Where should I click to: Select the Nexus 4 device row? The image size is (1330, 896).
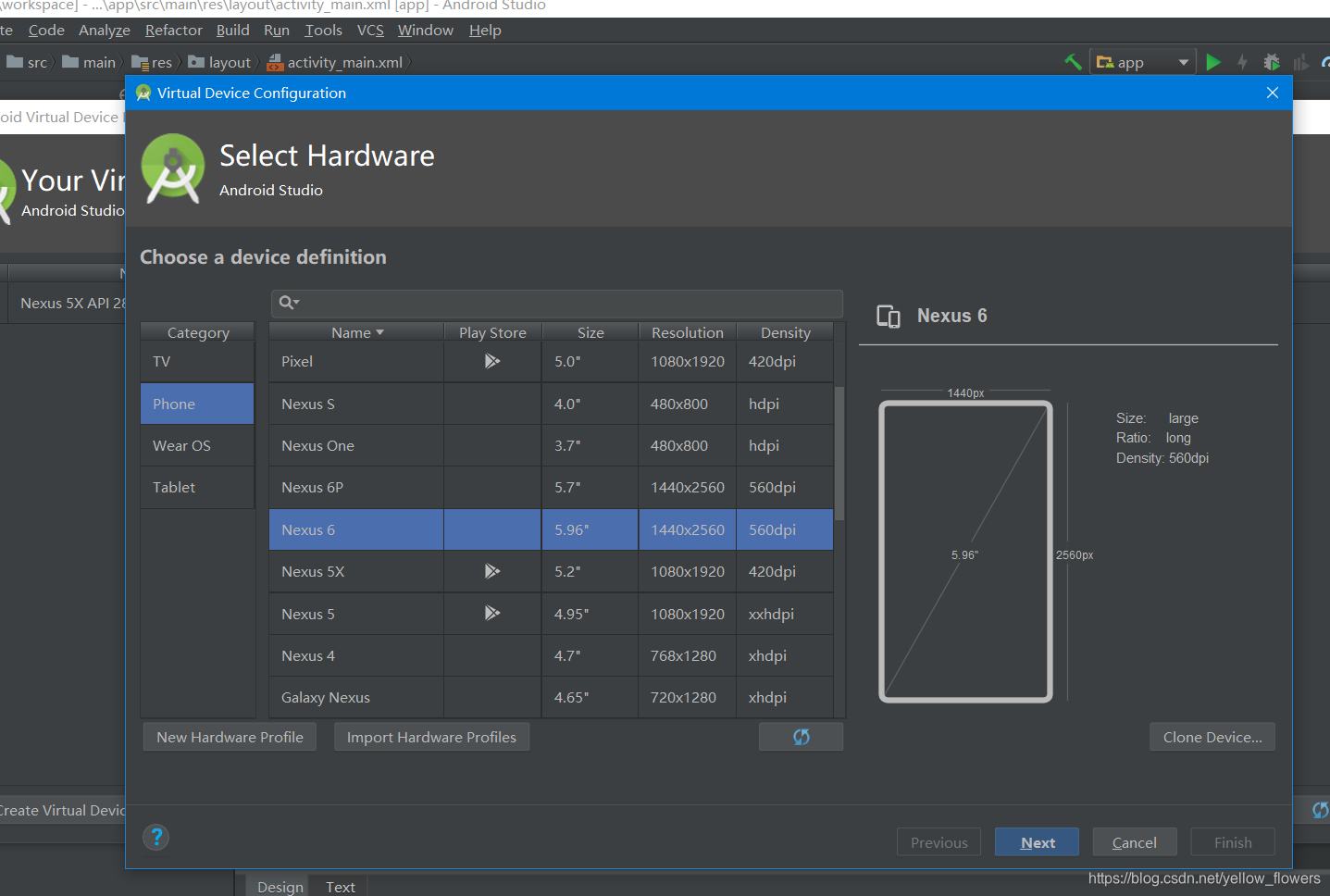tap(552, 655)
